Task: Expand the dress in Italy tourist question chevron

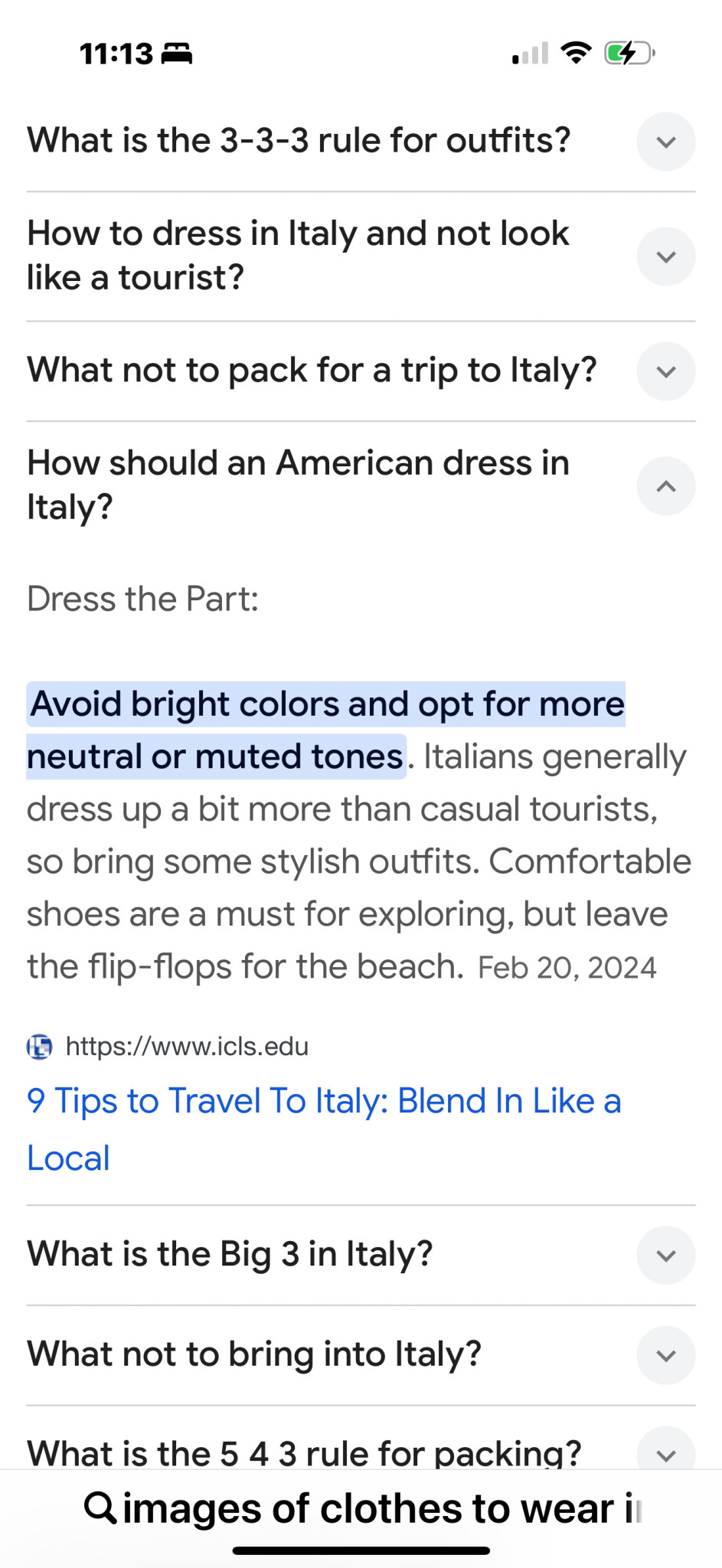Action: point(665,256)
